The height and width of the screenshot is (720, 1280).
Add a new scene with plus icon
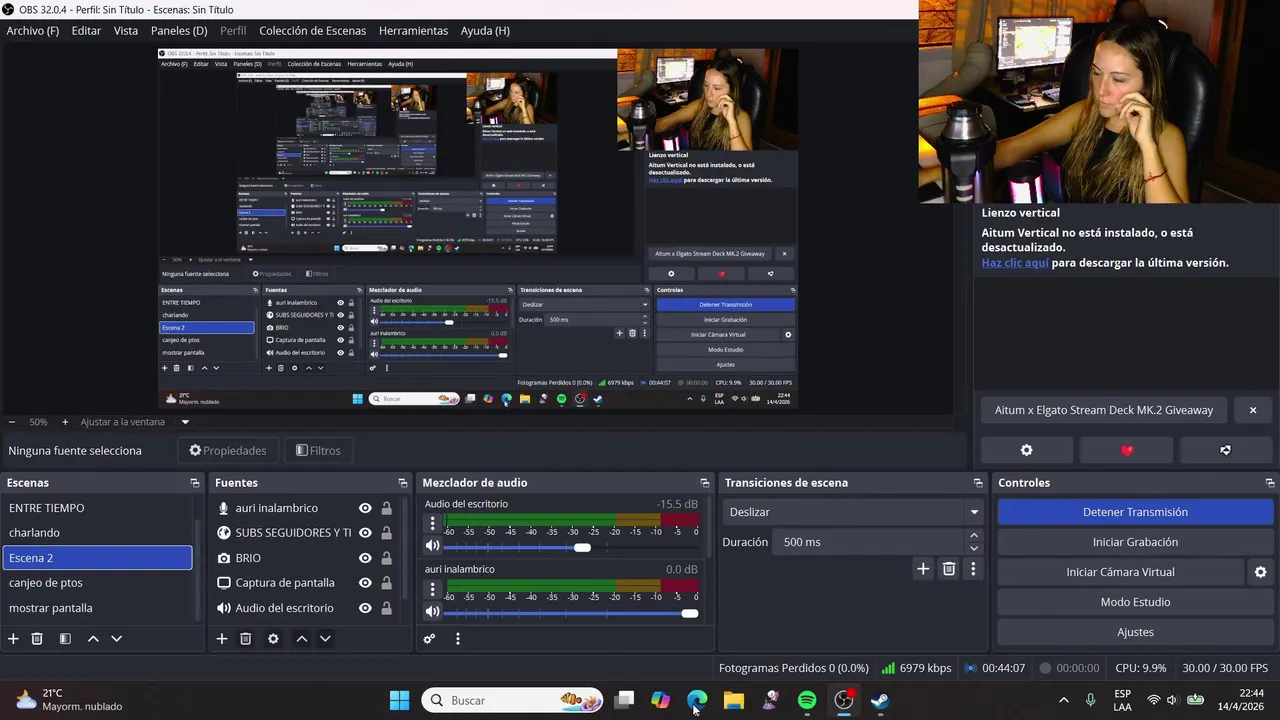(x=13, y=639)
